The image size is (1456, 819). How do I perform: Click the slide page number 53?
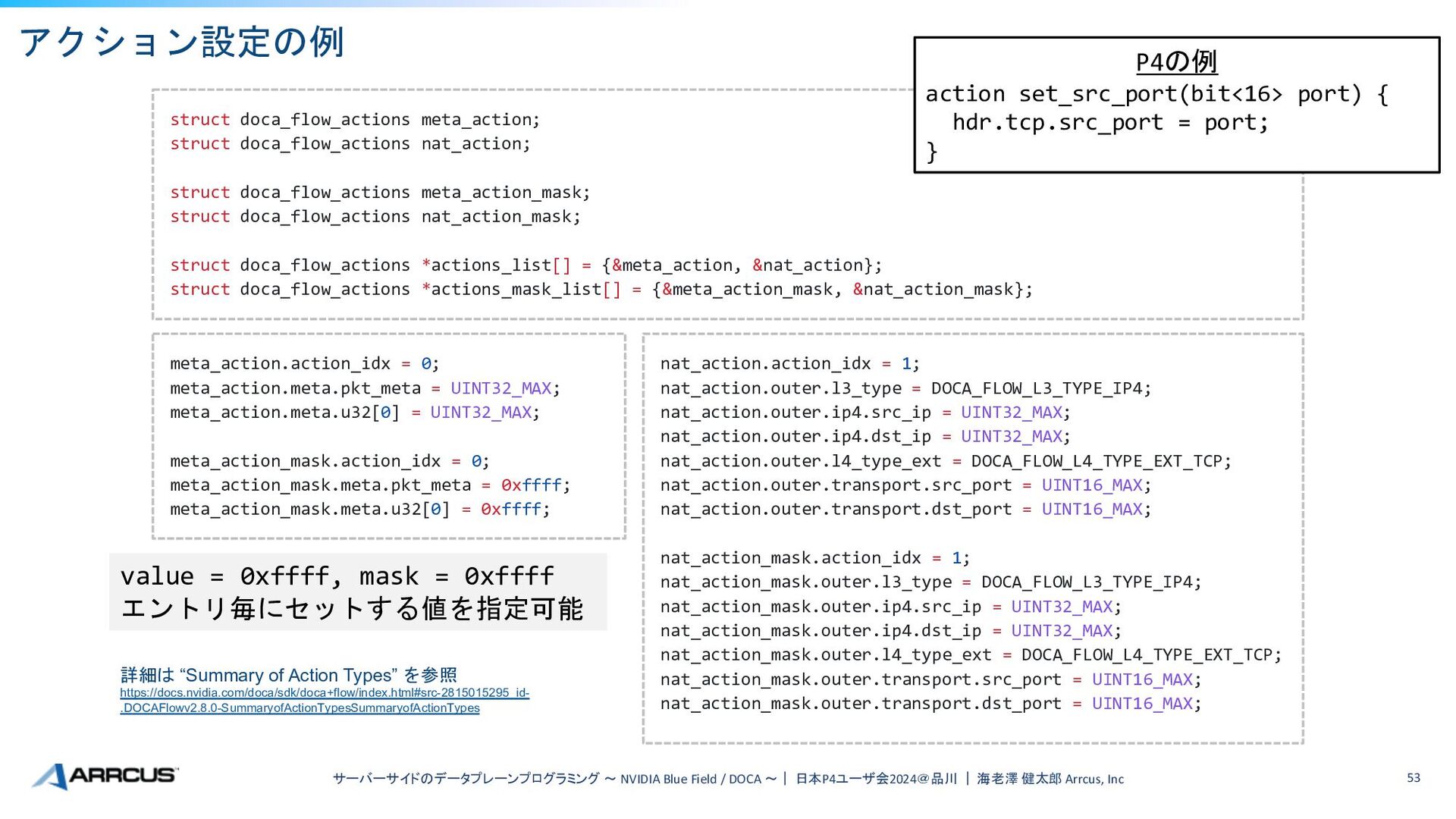click(x=1414, y=778)
